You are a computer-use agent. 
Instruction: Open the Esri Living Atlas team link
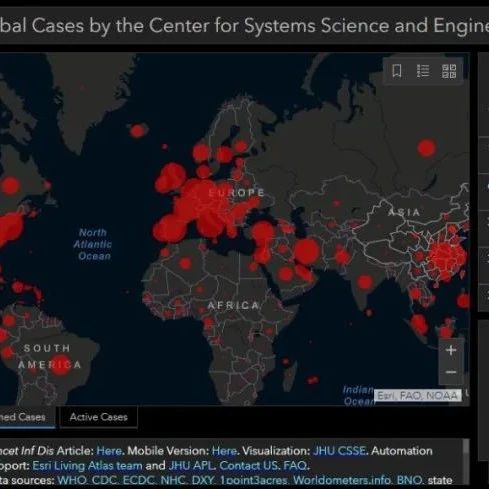(87, 466)
